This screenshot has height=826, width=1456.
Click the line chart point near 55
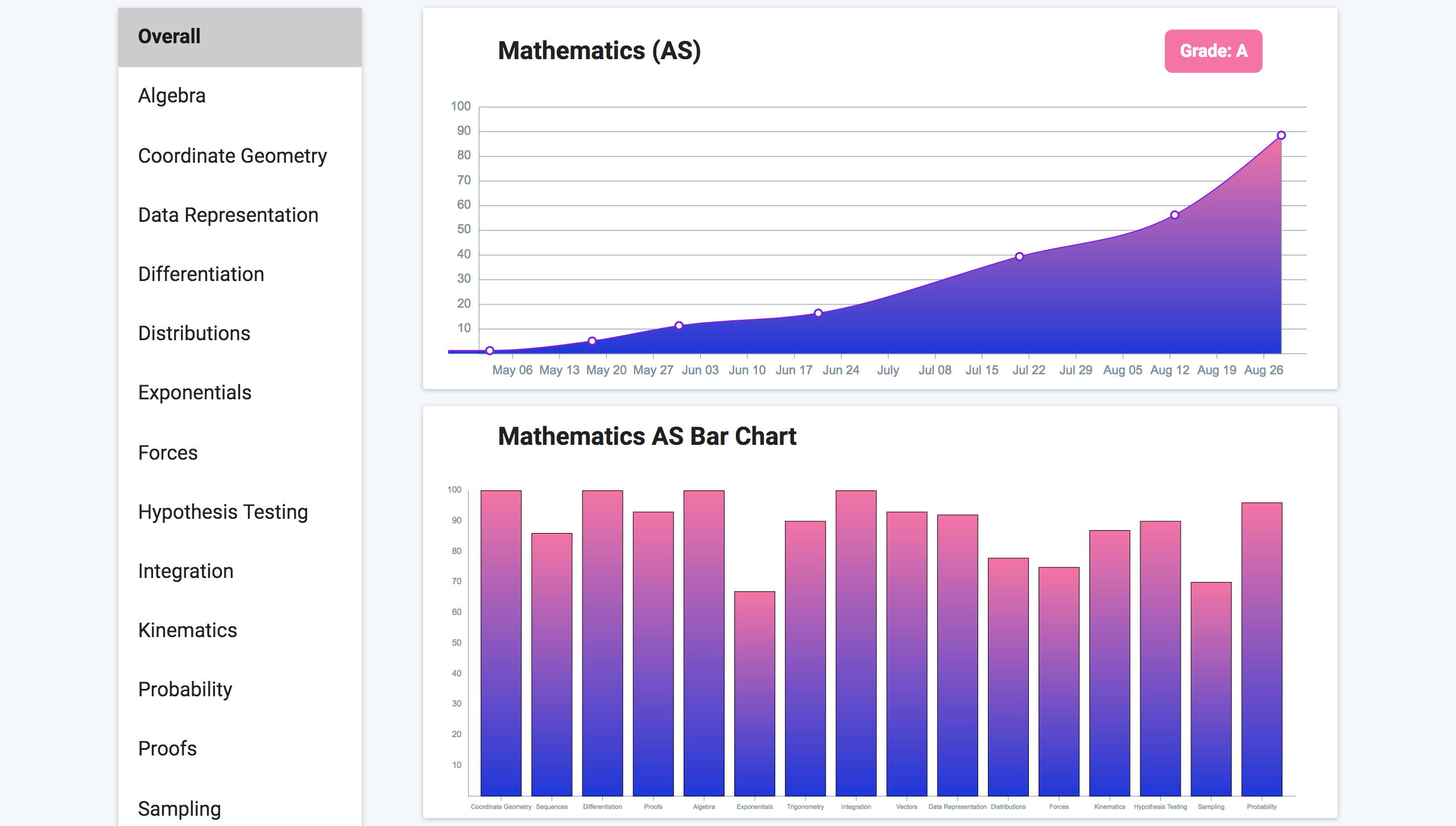pos(1174,215)
